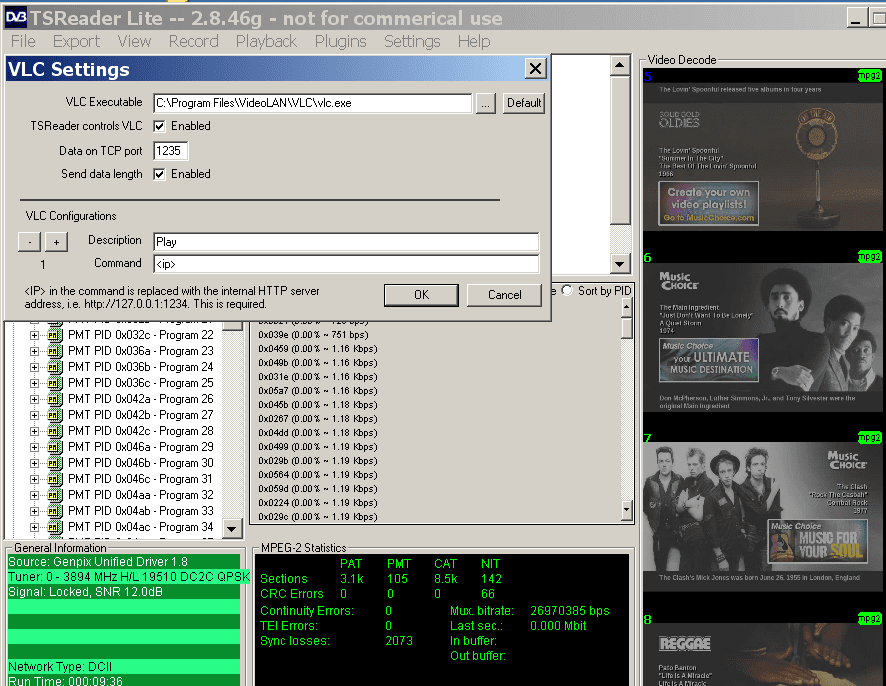Expand the Program 22 tree node

(34, 335)
